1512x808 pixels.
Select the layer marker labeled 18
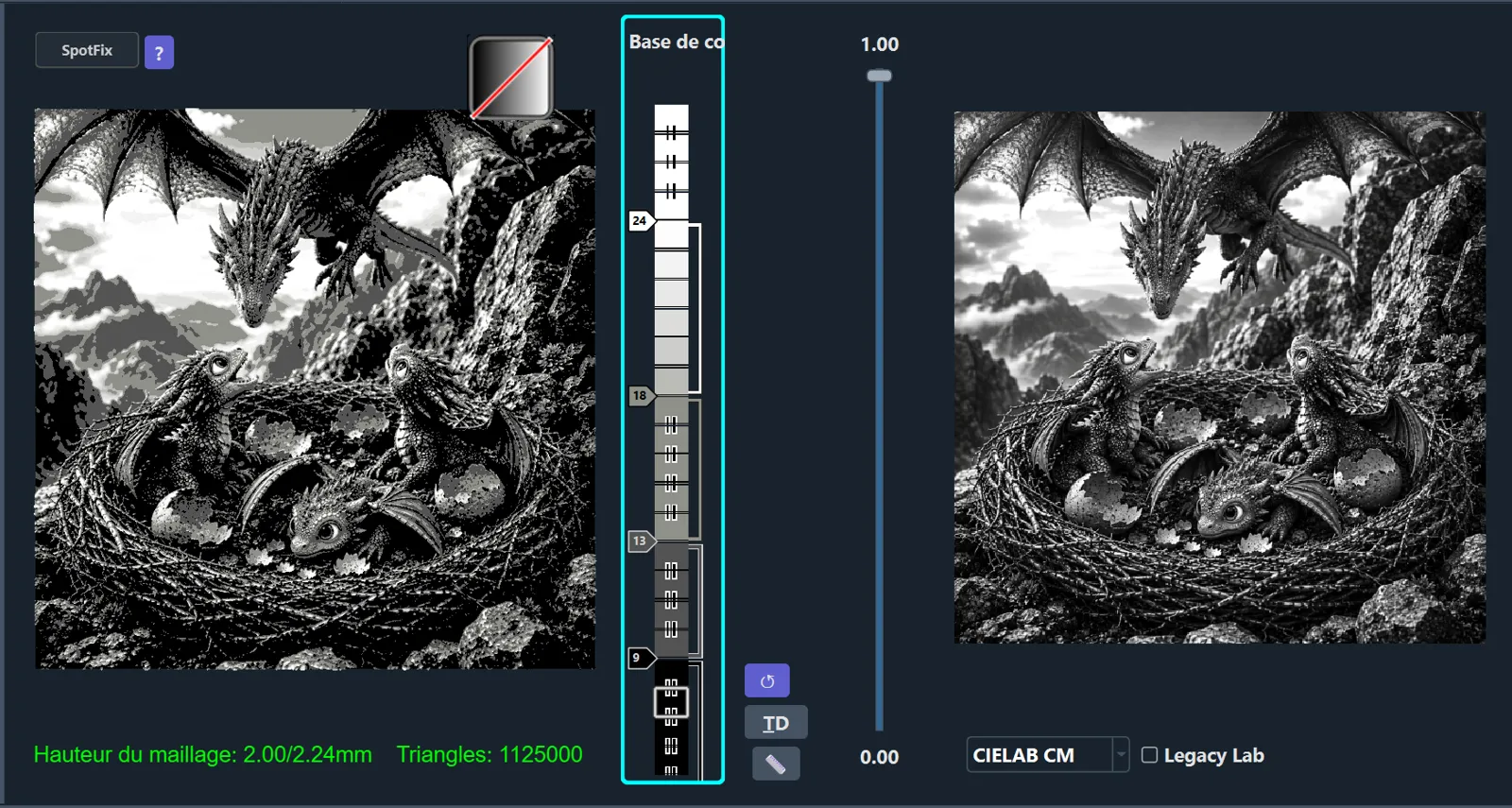(x=641, y=396)
